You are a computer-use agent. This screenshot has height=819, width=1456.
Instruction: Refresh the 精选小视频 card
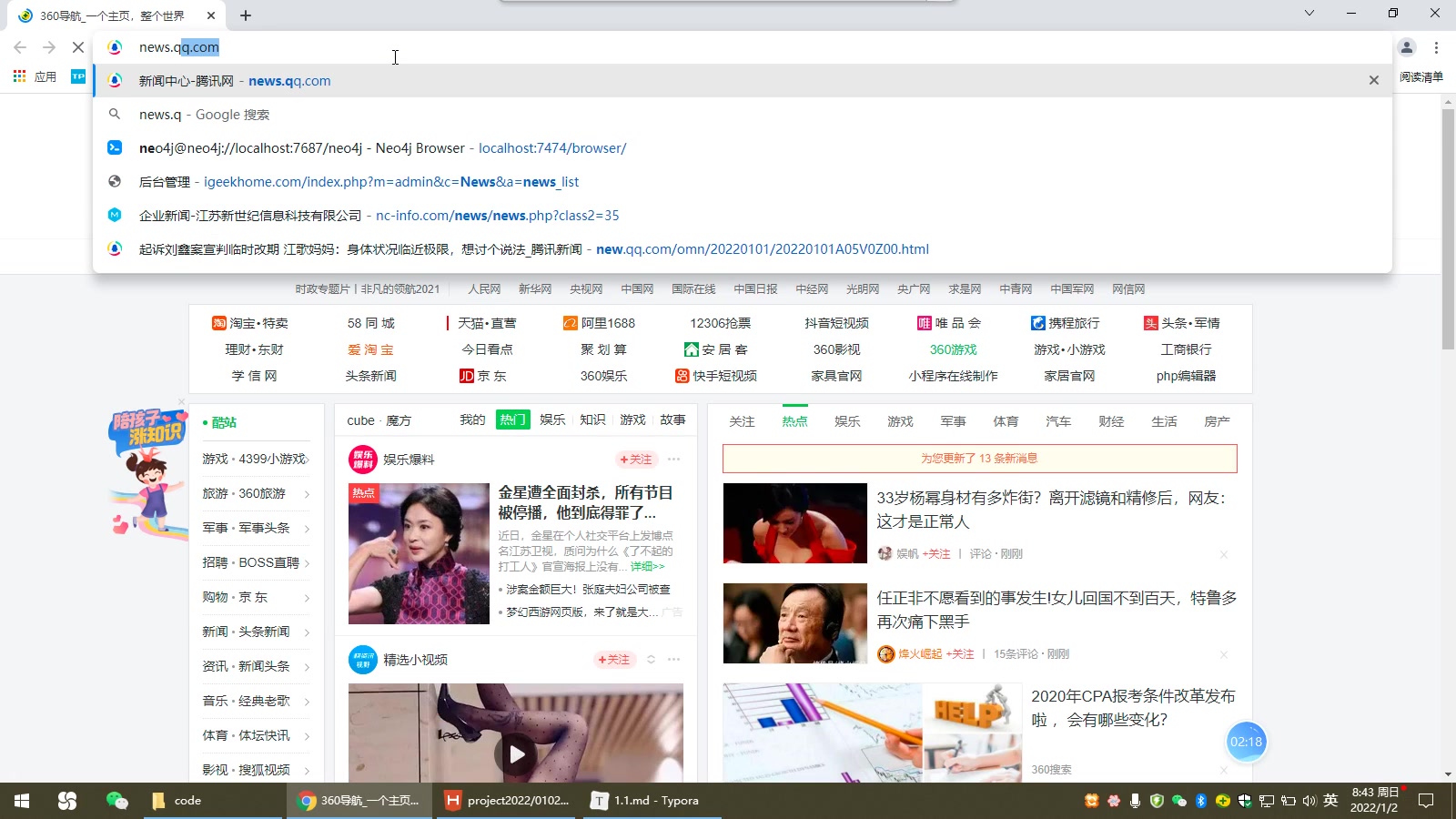(651, 660)
